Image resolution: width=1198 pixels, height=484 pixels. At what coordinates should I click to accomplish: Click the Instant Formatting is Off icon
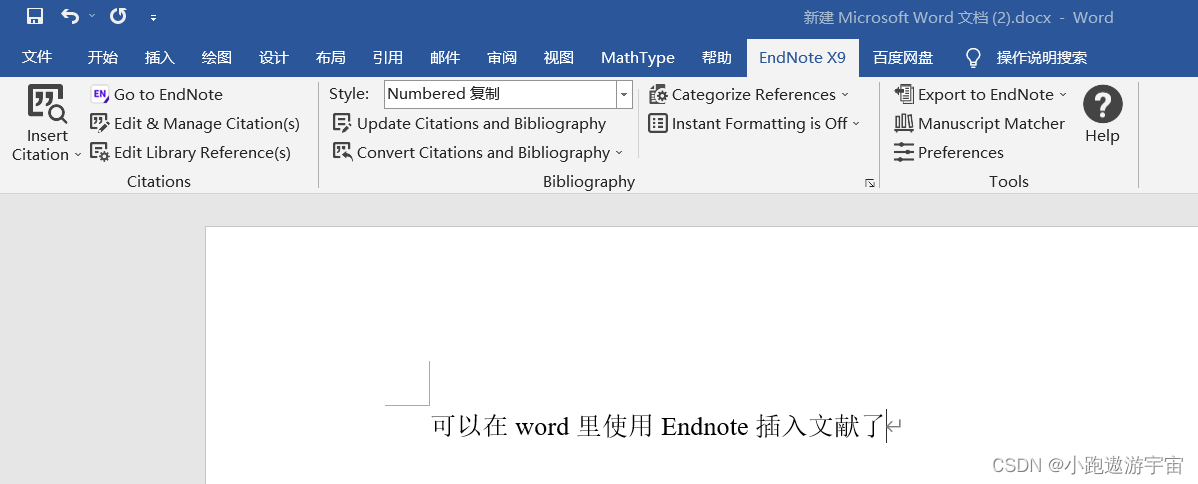pos(658,123)
